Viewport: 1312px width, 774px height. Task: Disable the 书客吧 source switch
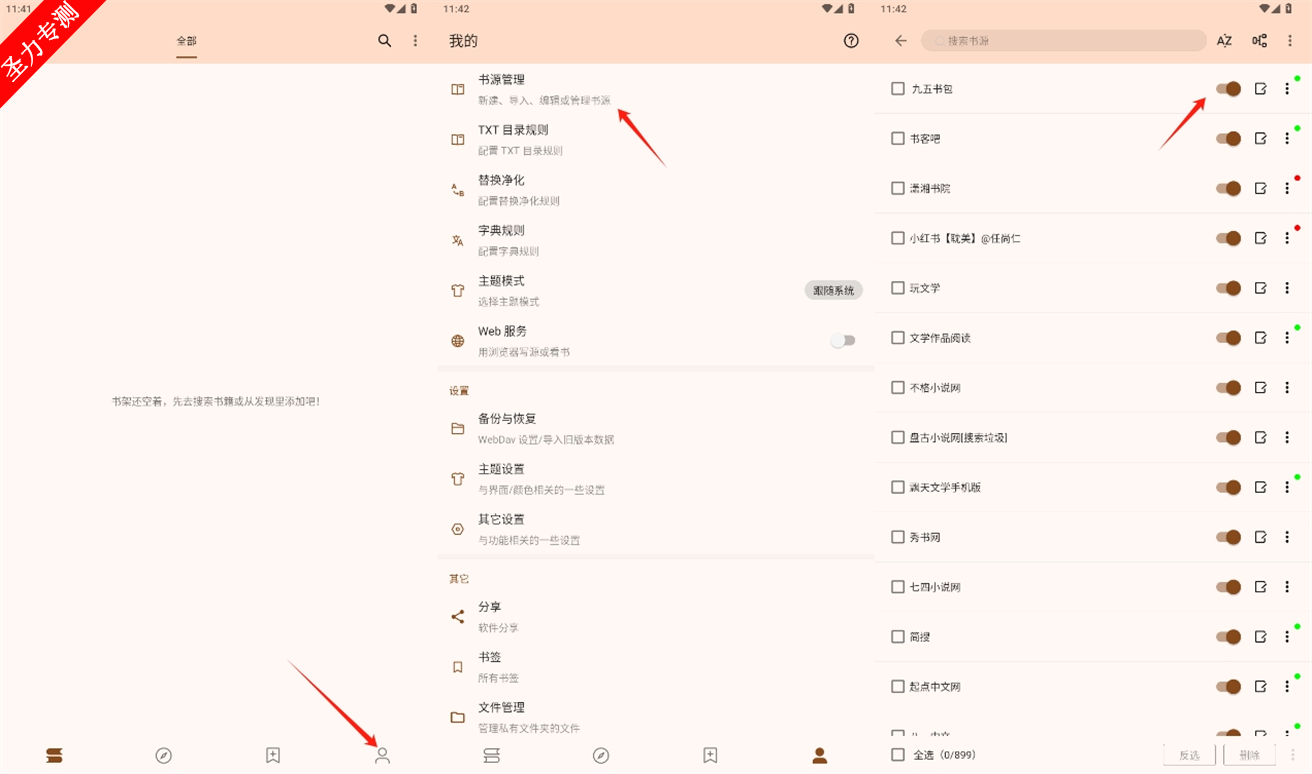[x=1228, y=139]
